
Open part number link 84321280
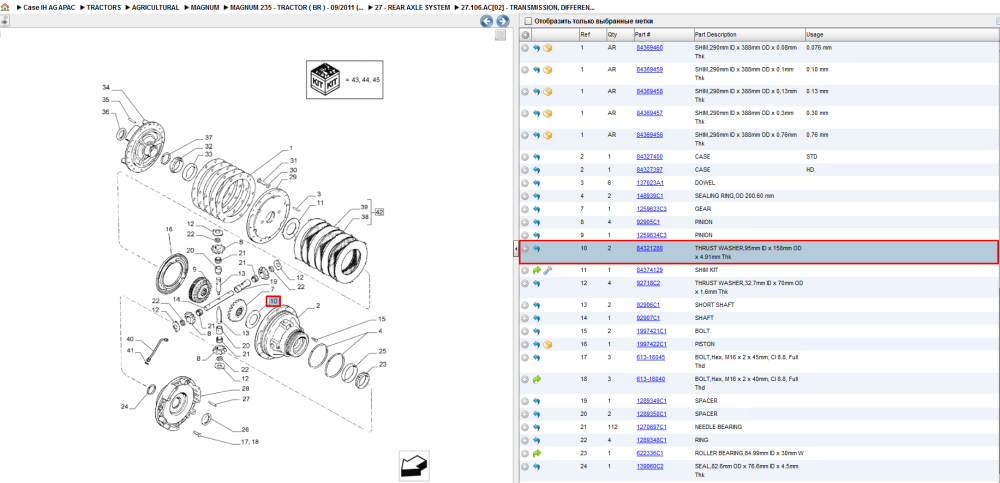point(649,249)
